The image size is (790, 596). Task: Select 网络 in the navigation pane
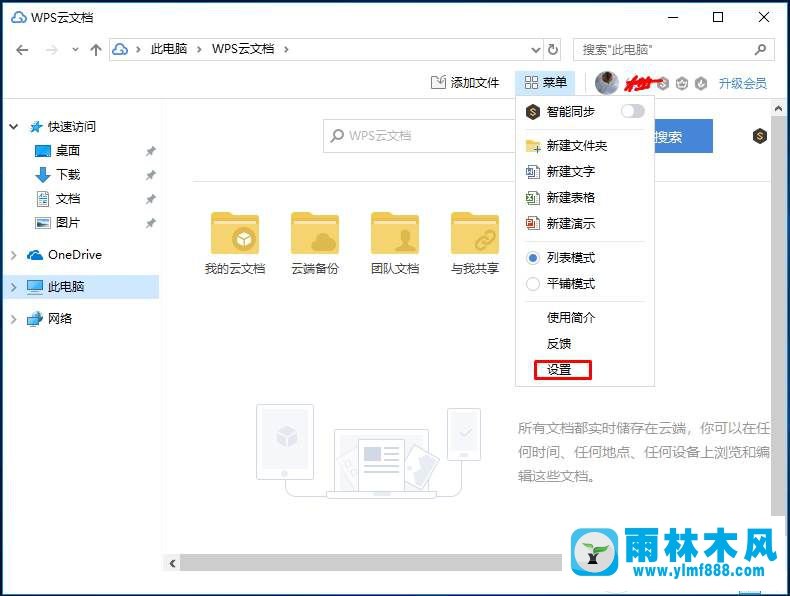click(x=59, y=318)
